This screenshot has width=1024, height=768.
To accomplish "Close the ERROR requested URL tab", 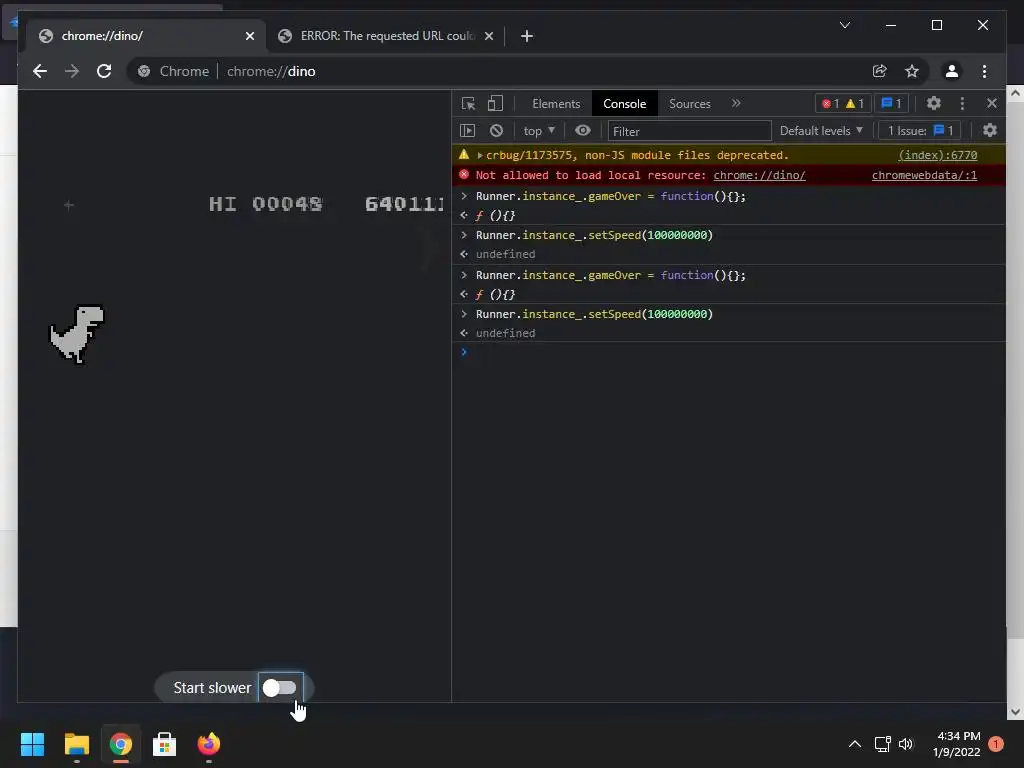I will [x=488, y=36].
